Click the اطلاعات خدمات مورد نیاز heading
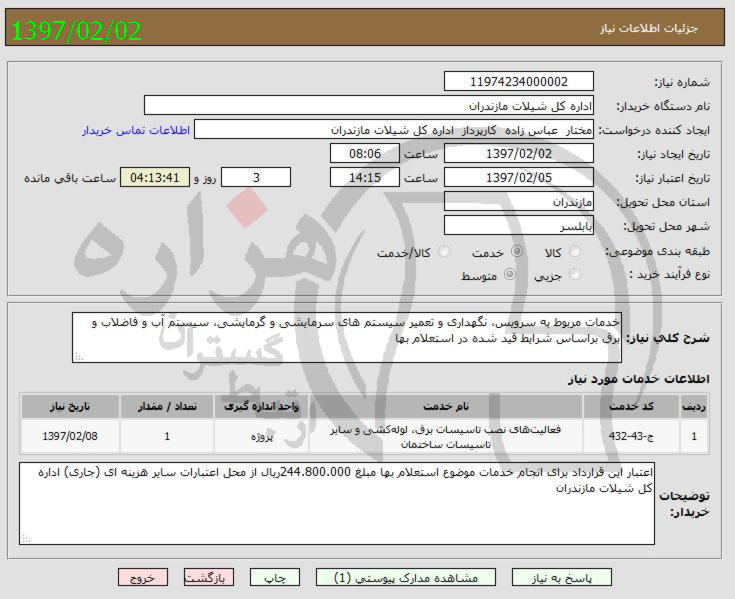Image resolution: width=735 pixels, height=599 pixels. [639, 379]
